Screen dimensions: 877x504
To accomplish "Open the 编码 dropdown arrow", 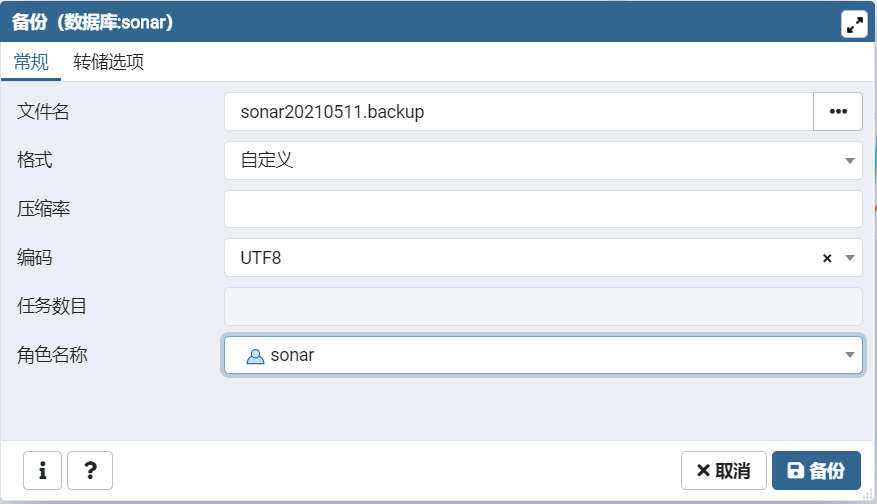I will coord(850,258).
